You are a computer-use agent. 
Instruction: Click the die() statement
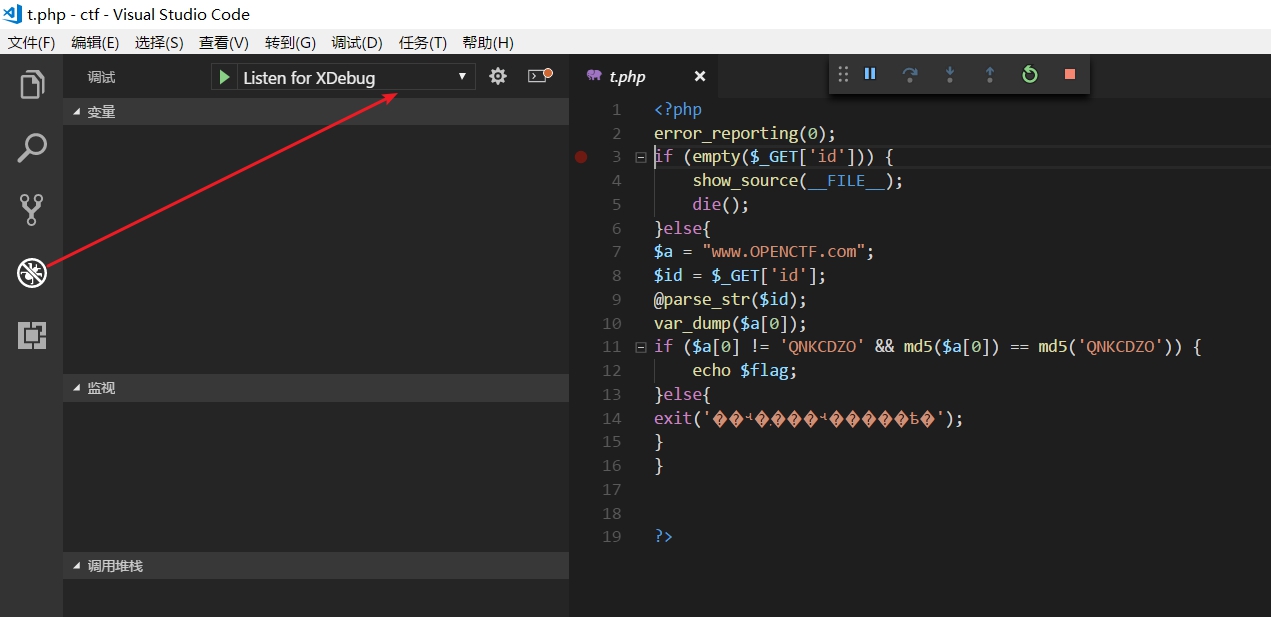720,205
